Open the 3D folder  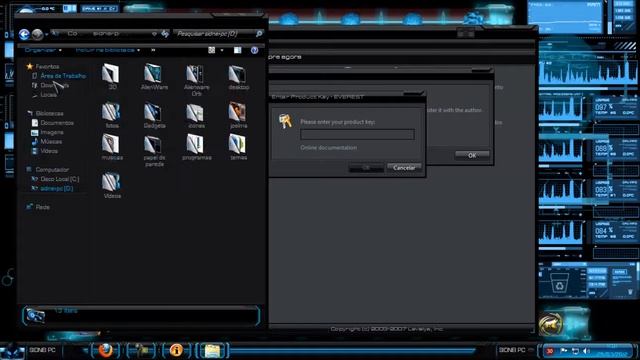click(x=111, y=76)
